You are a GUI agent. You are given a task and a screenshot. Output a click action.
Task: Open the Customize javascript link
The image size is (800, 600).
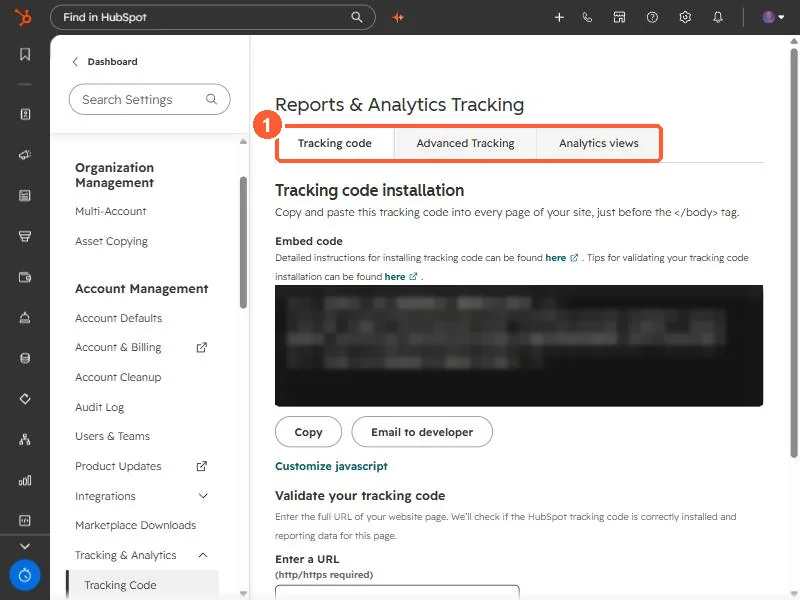click(x=331, y=466)
